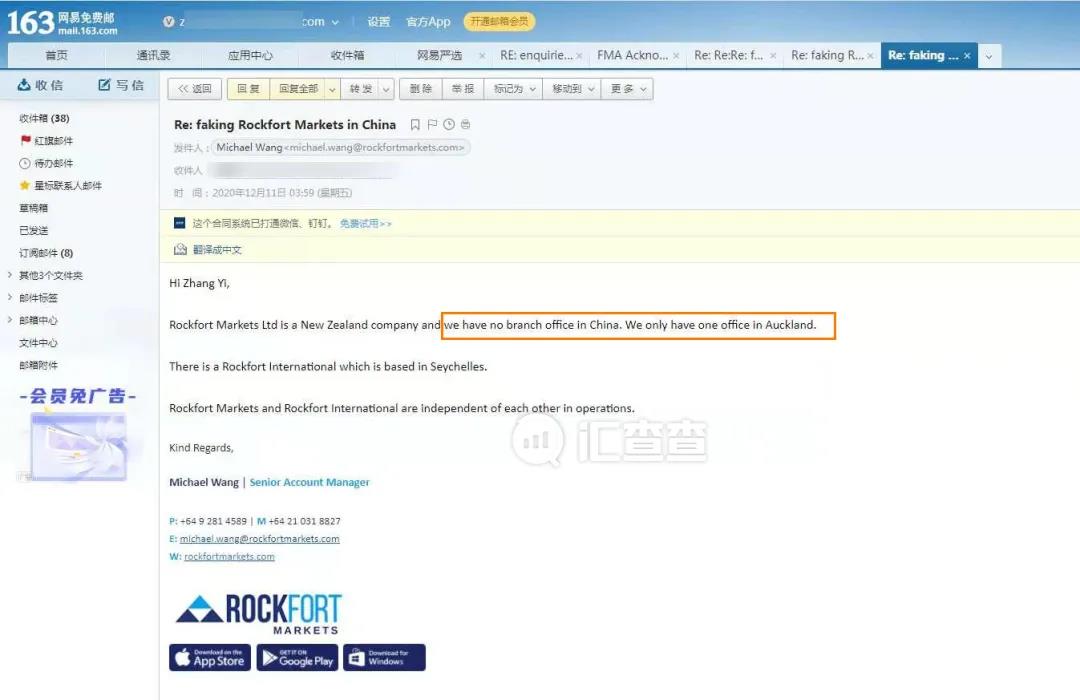Click the sender Michael Wang address chip
This screenshot has height=700, width=1080.
pos(340,147)
